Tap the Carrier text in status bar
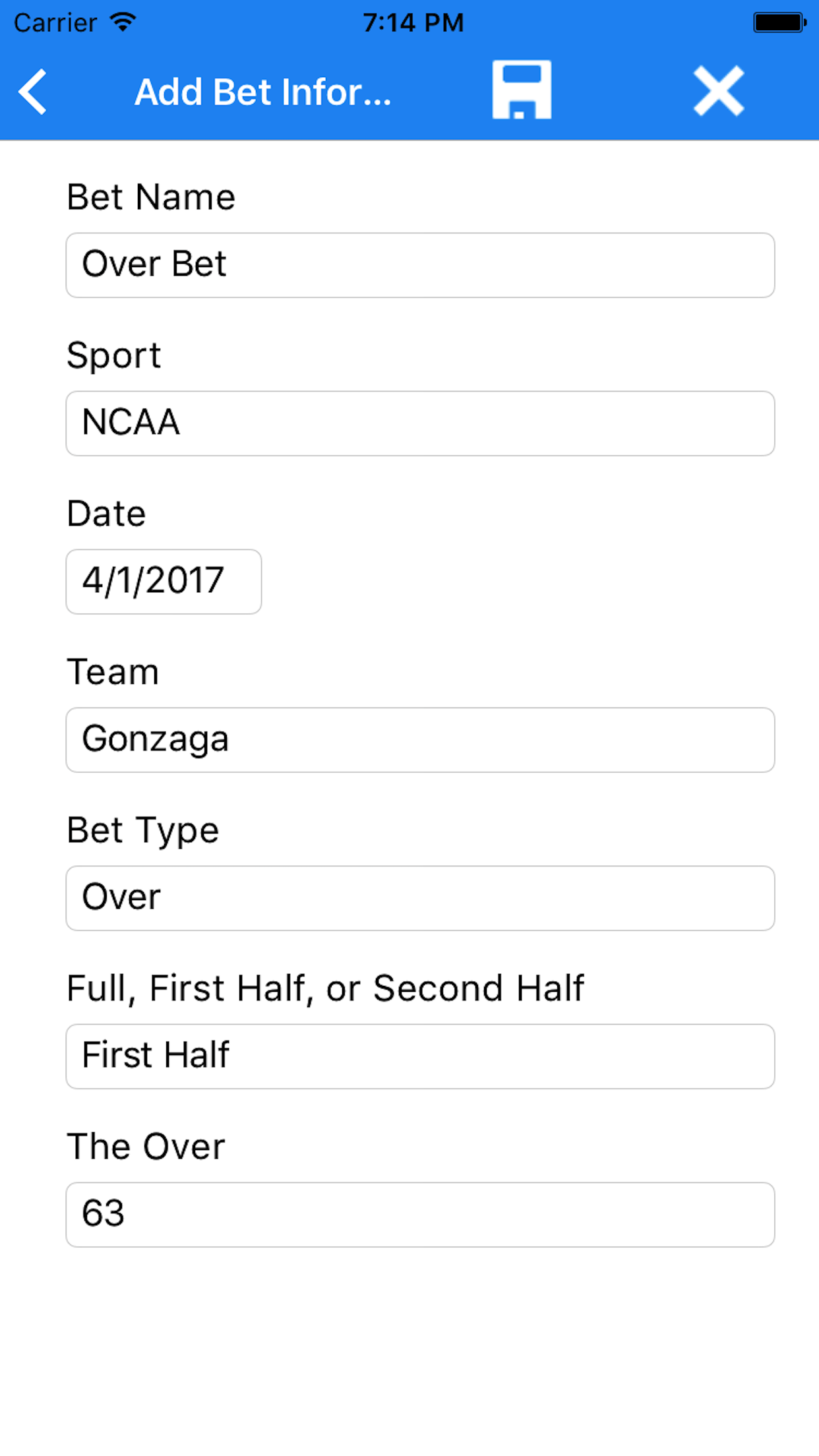Image resolution: width=819 pixels, height=1456 pixels. click(x=56, y=22)
